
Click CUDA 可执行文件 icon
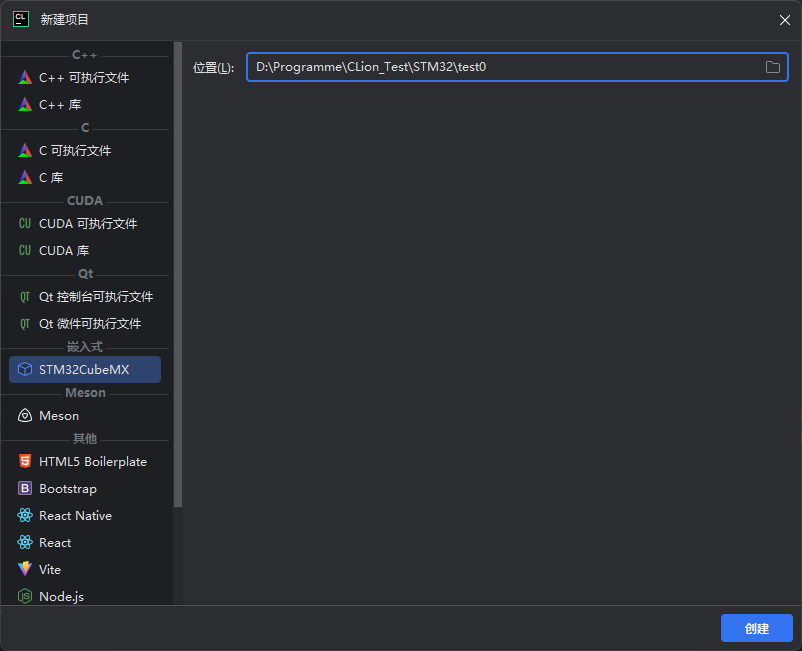pos(25,223)
